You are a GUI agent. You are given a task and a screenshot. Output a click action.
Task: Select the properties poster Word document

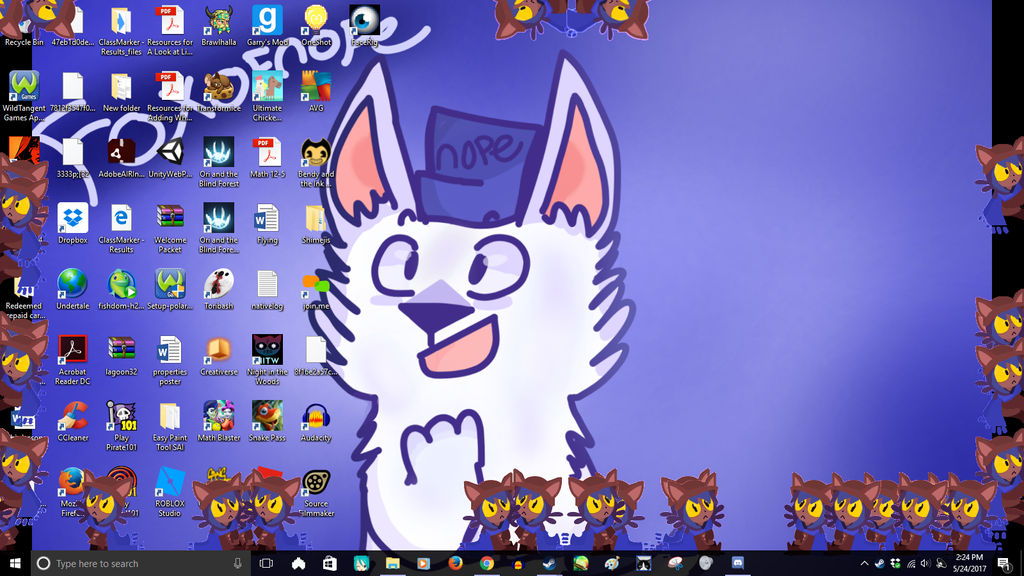point(170,360)
